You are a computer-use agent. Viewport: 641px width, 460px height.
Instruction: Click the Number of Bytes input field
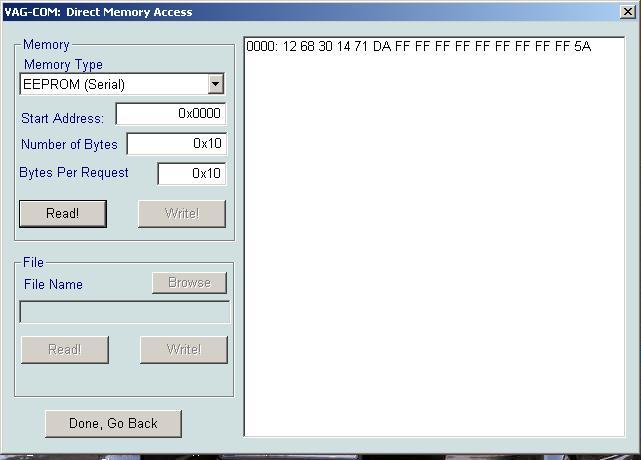pos(177,144)
